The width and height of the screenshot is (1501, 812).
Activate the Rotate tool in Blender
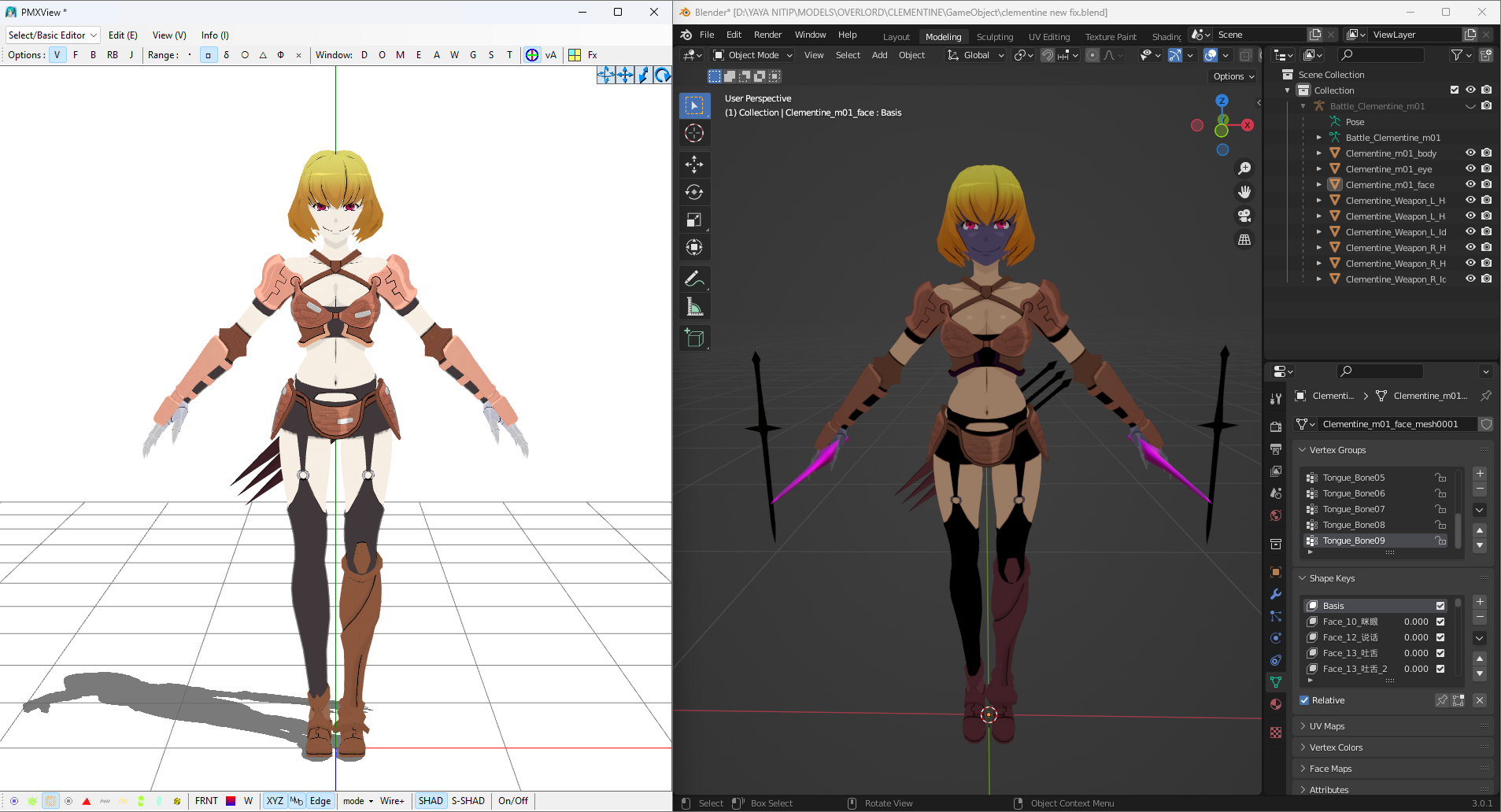click(x=694, y=192)
